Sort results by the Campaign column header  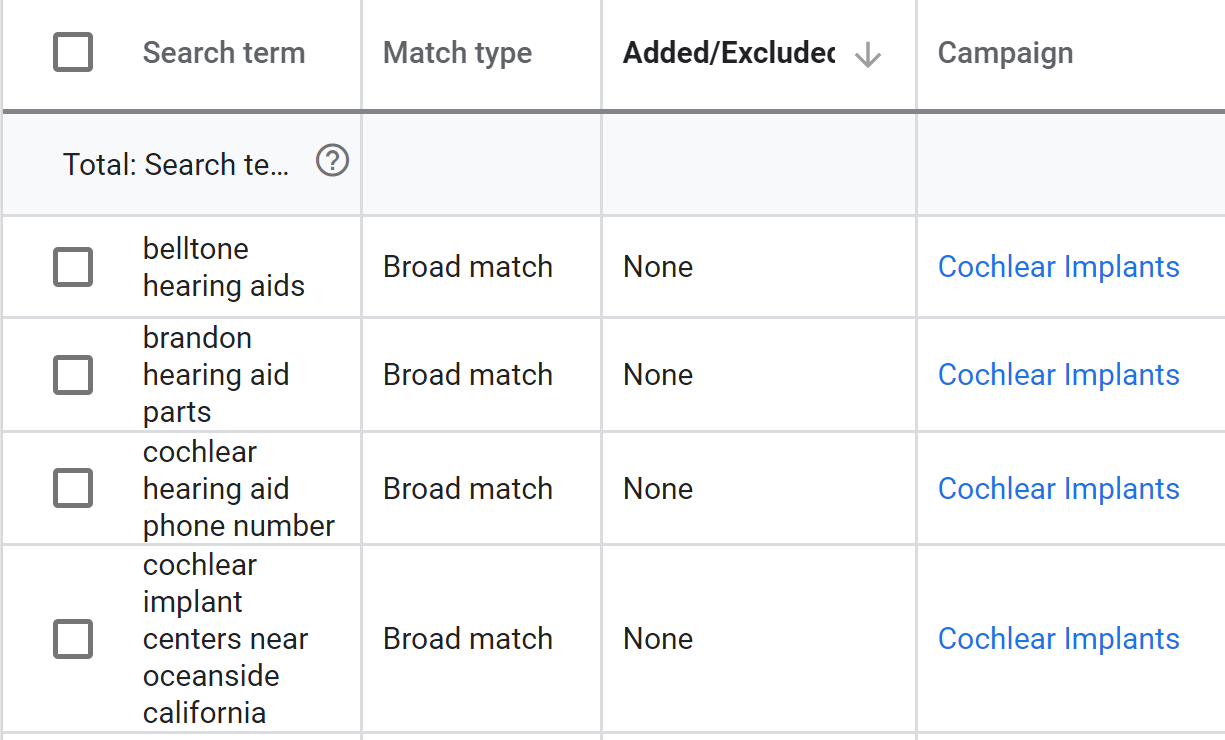(1005, 52)
